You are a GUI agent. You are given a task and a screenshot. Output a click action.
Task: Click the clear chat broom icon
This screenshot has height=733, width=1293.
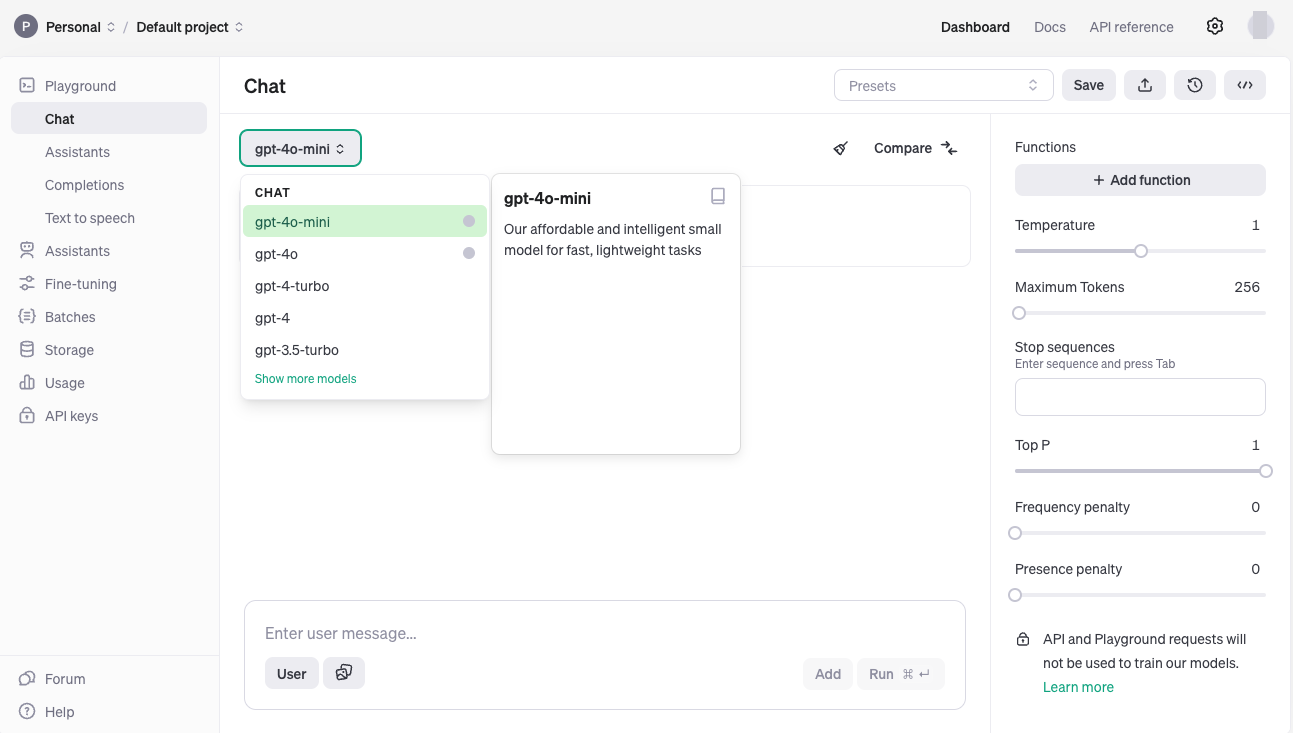[841, 148]
